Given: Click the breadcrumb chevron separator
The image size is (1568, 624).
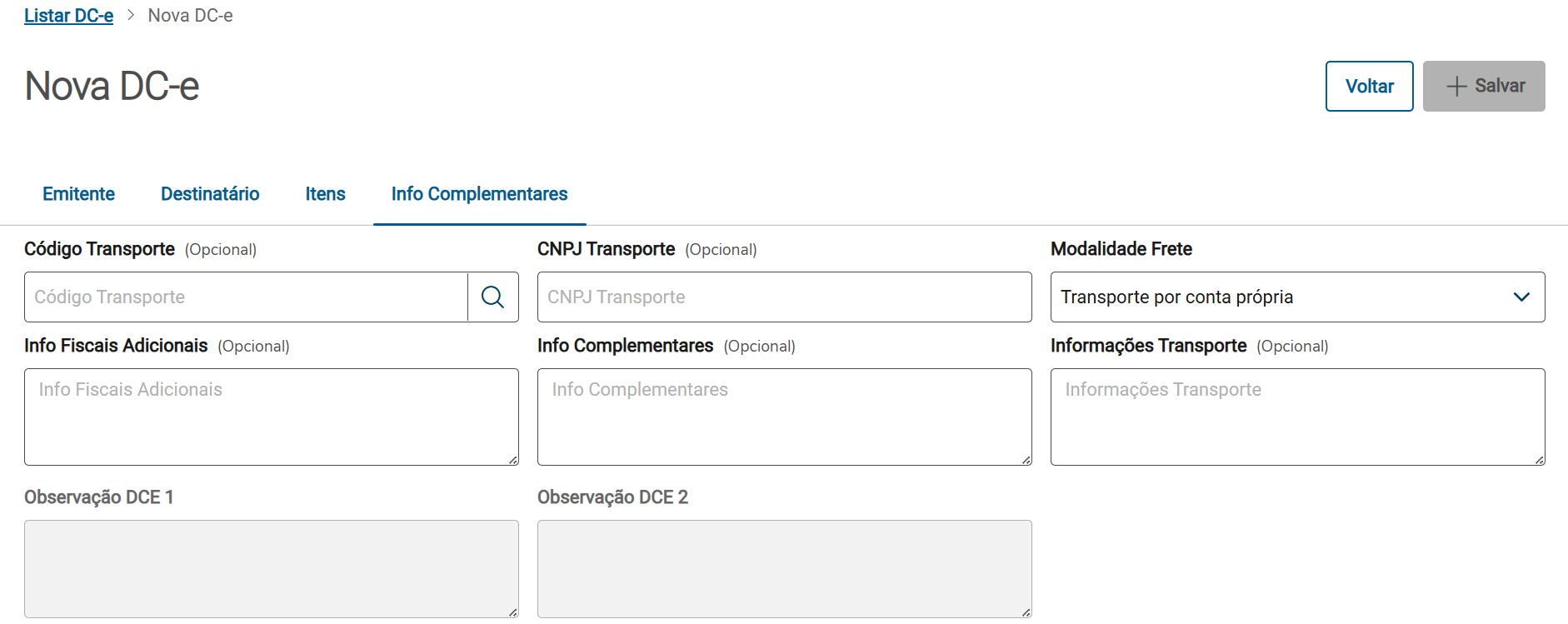Looking at the screenshot, I should coord(131,15).
